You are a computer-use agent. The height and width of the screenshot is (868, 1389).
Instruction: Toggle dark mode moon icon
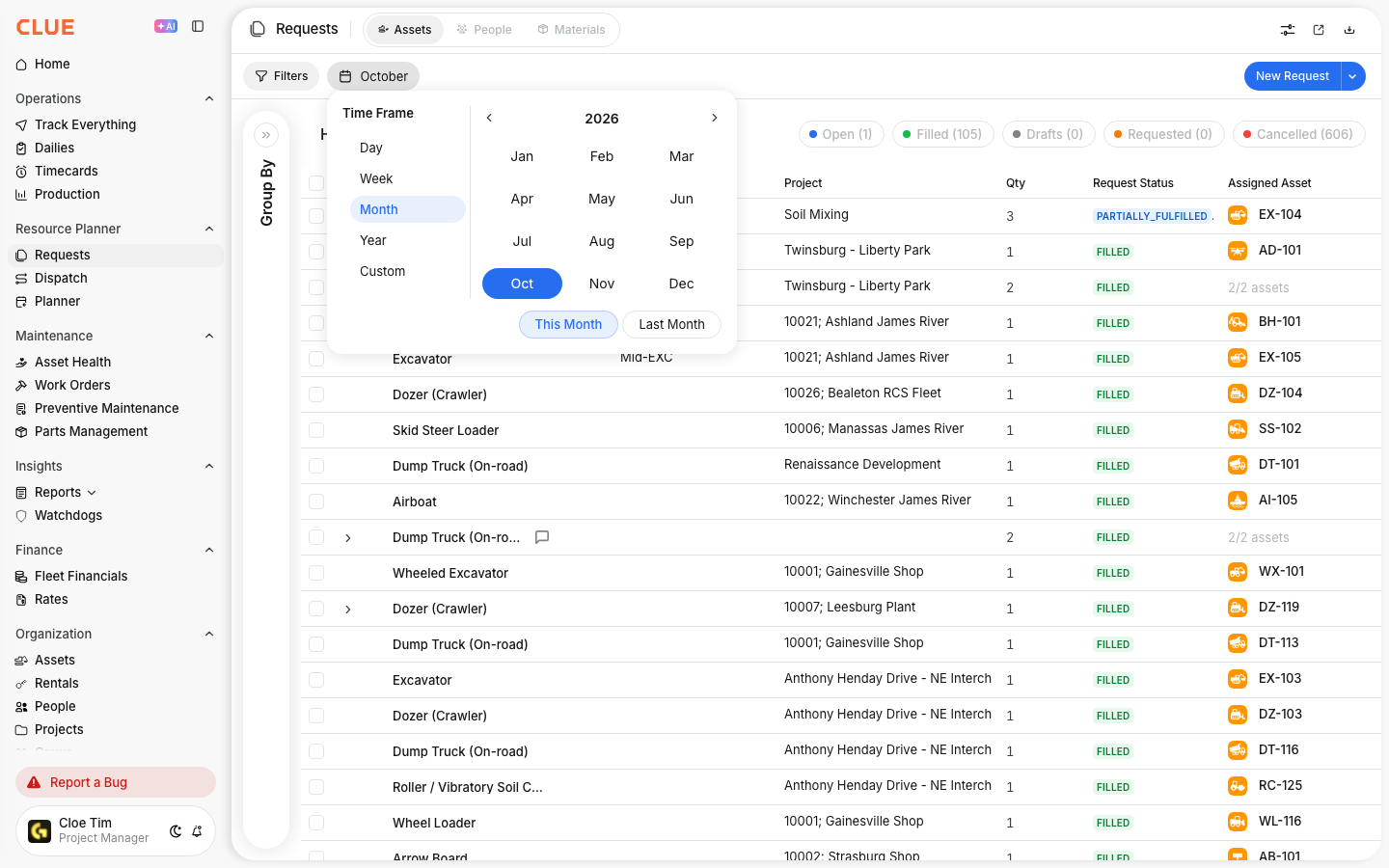click(176, 831)
